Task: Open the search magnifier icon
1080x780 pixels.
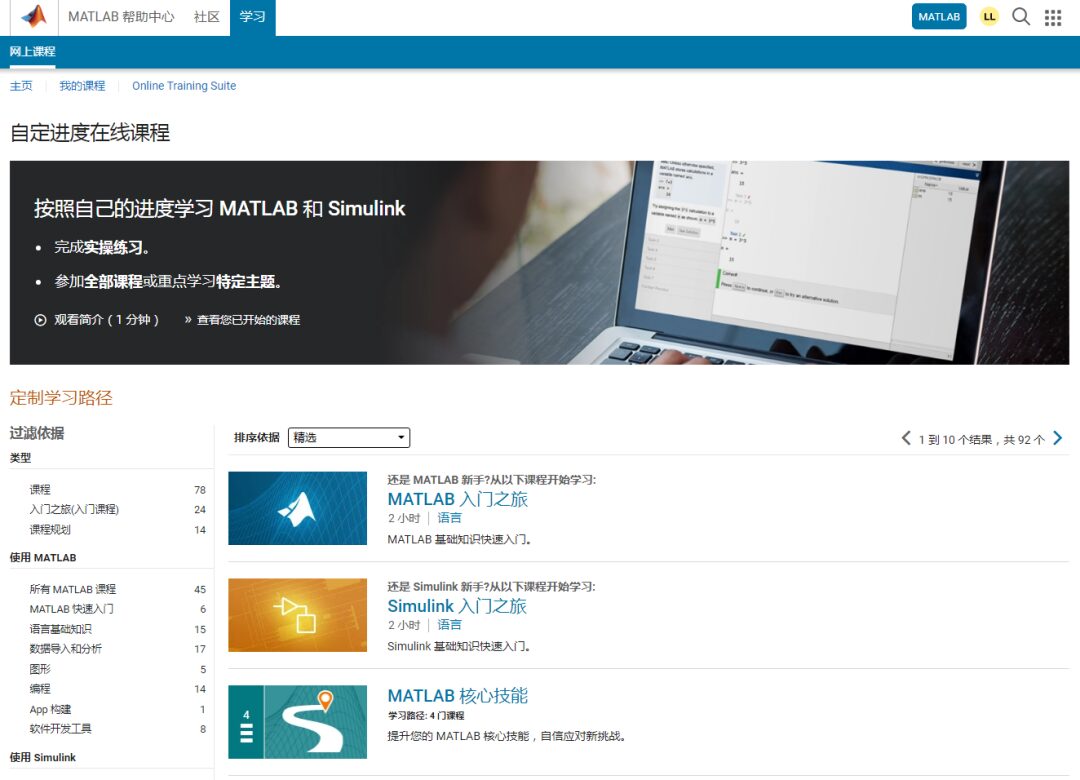Action: coord(1021,17)
